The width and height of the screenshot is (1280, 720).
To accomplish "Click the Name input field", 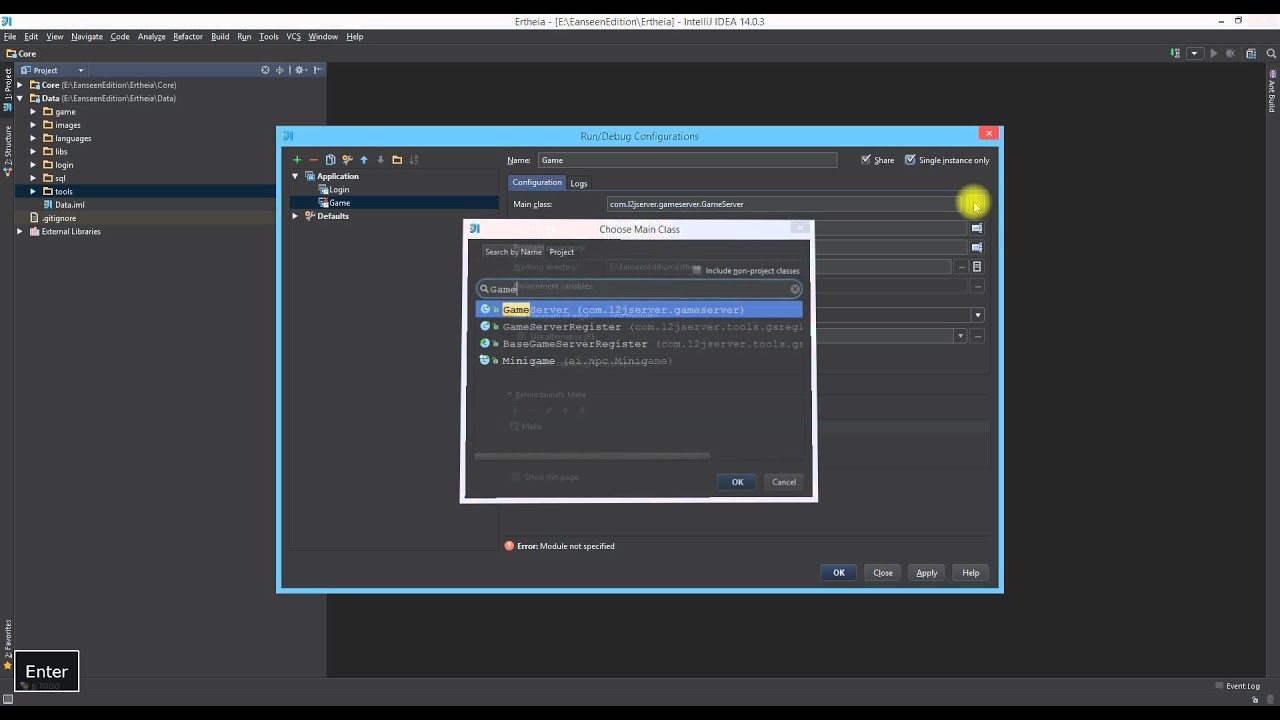I will point(687,160).
